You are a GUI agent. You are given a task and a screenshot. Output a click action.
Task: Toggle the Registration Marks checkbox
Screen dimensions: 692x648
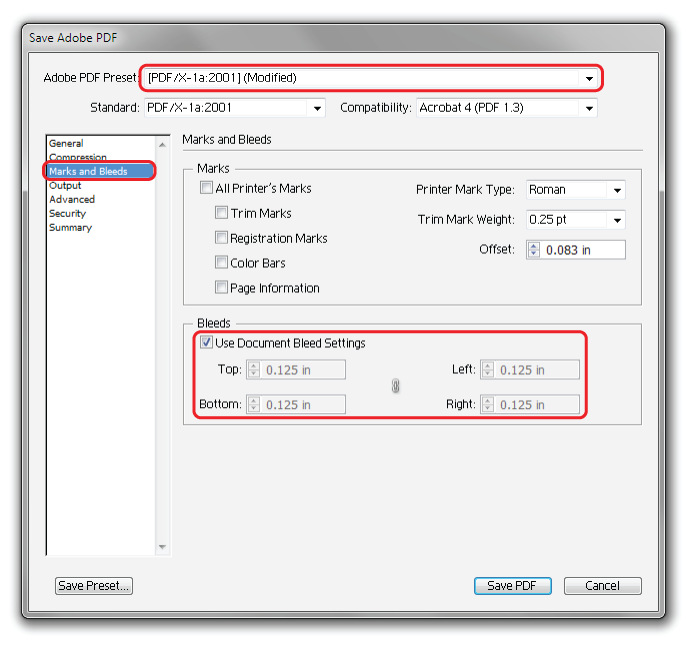coord(222,238)
